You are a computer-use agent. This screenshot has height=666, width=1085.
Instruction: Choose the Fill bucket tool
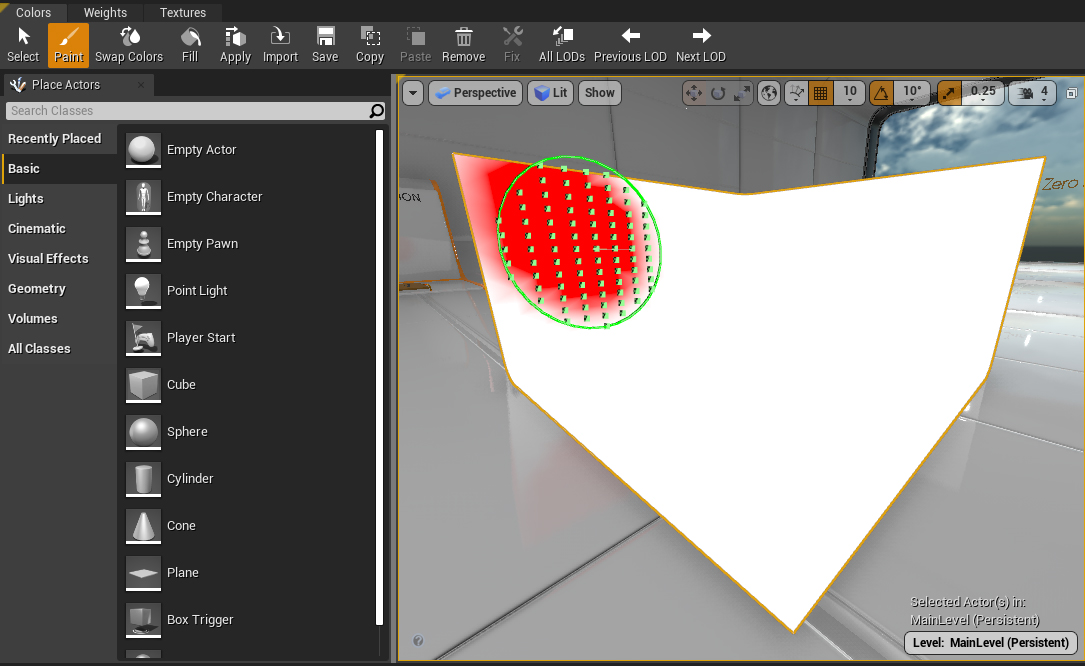click(x=190, y=45)
